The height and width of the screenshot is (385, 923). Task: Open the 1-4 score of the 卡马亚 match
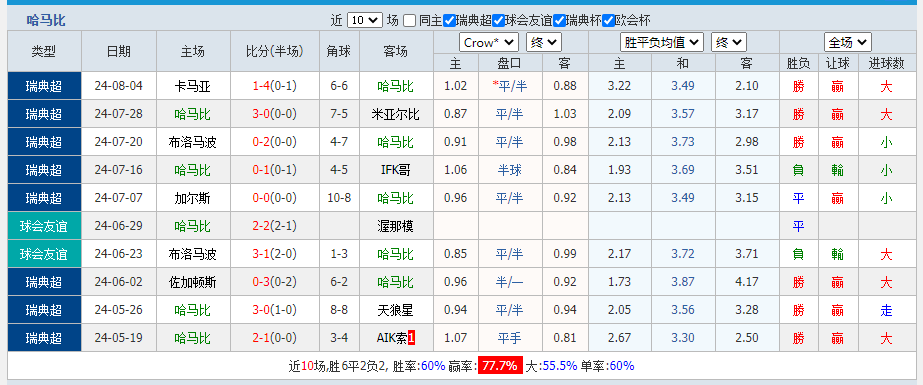tap(261, 87)
